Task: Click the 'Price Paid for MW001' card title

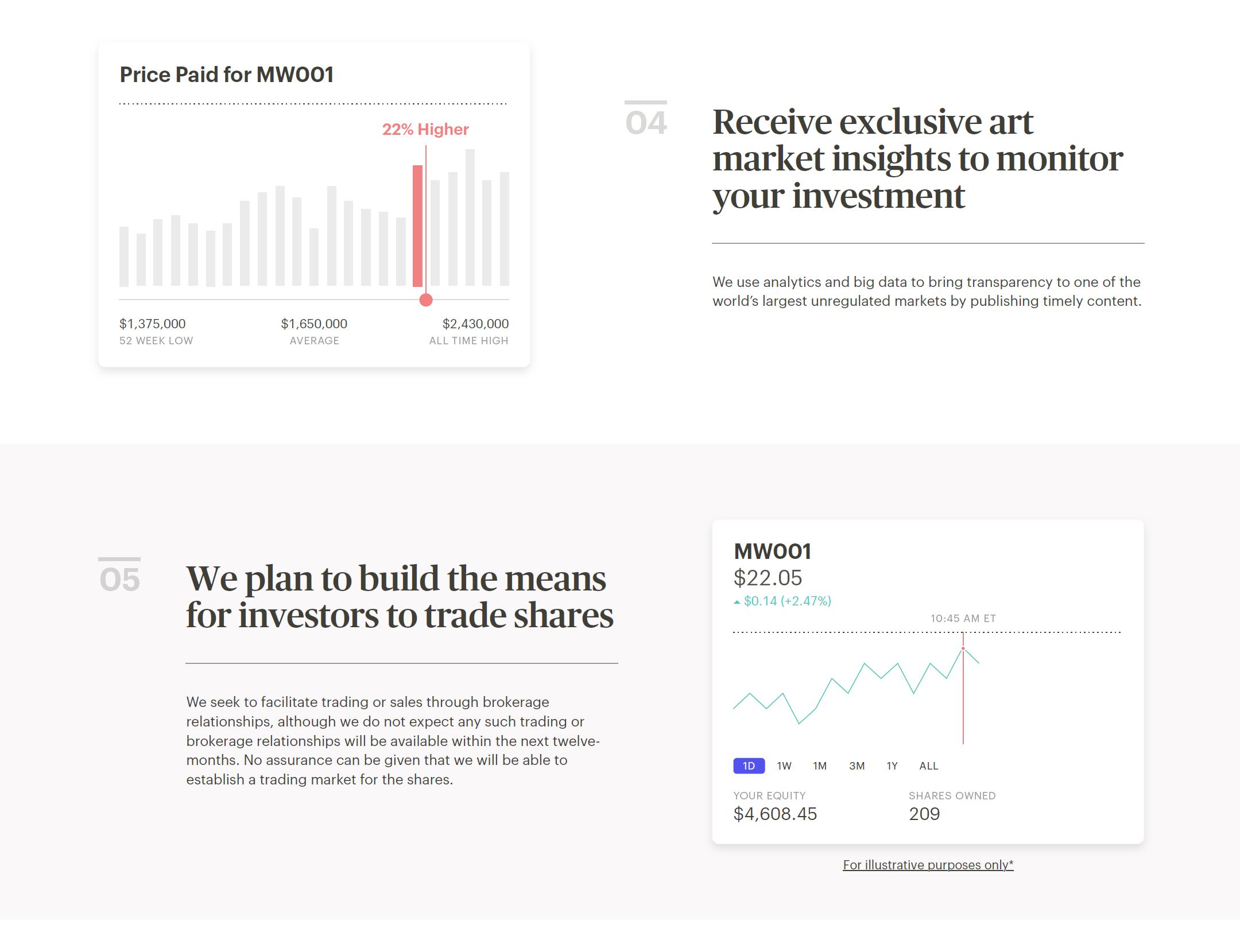Action: [226, 75]
